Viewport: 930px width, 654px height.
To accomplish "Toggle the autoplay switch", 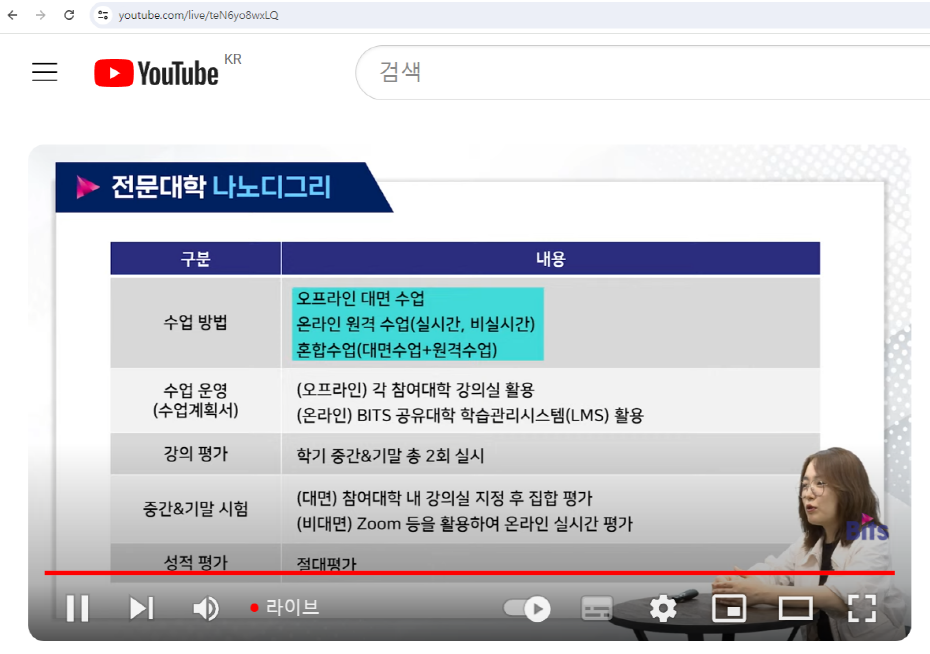I will [x=527, y=609].
